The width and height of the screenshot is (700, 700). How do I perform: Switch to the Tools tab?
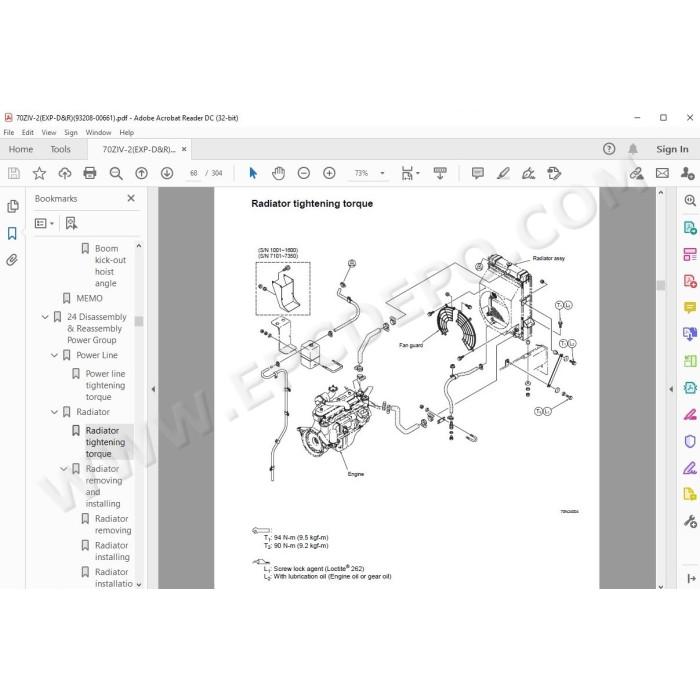tap(60, 149)
